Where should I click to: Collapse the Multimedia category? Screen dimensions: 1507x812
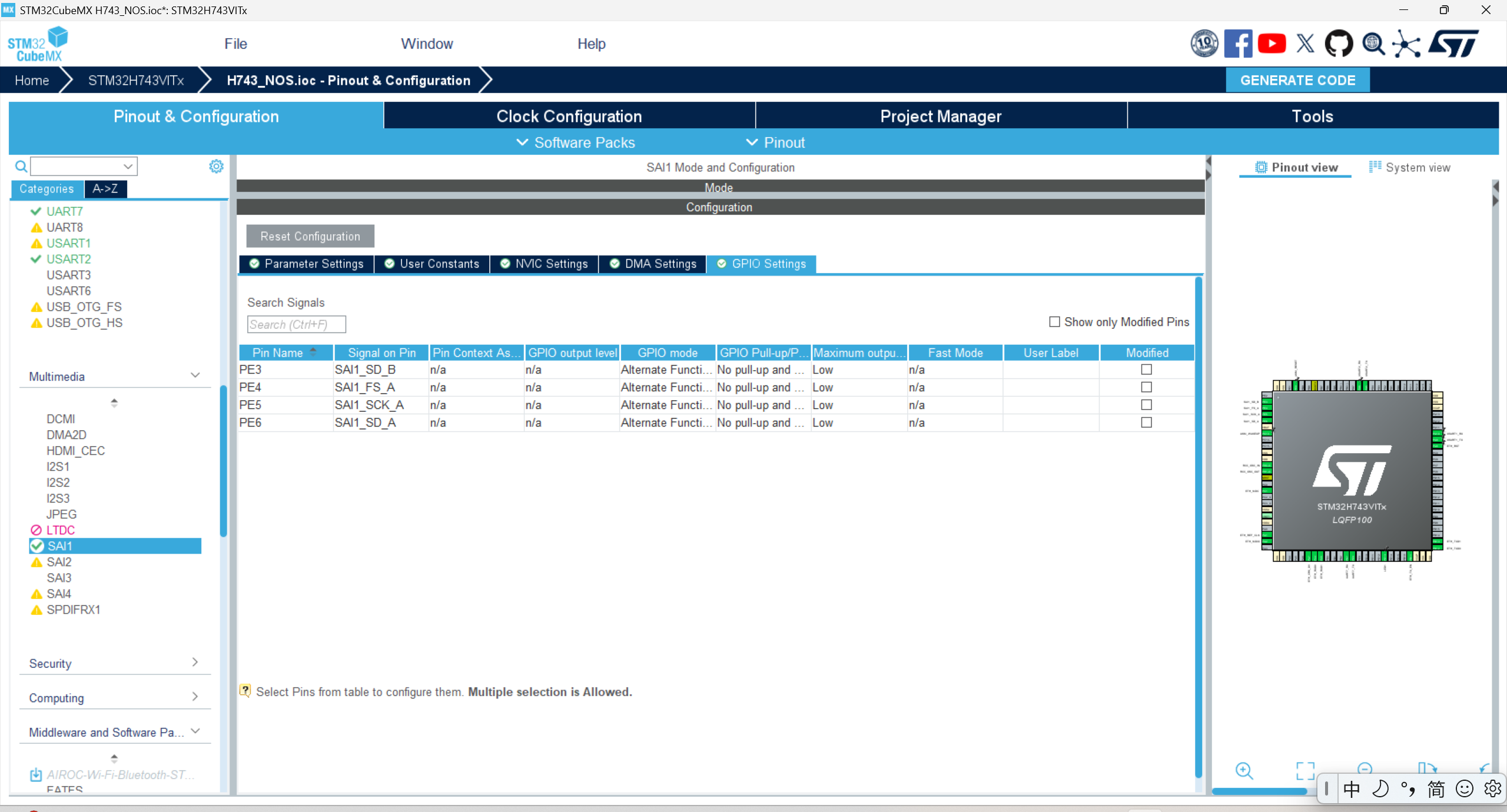[195, 375]
